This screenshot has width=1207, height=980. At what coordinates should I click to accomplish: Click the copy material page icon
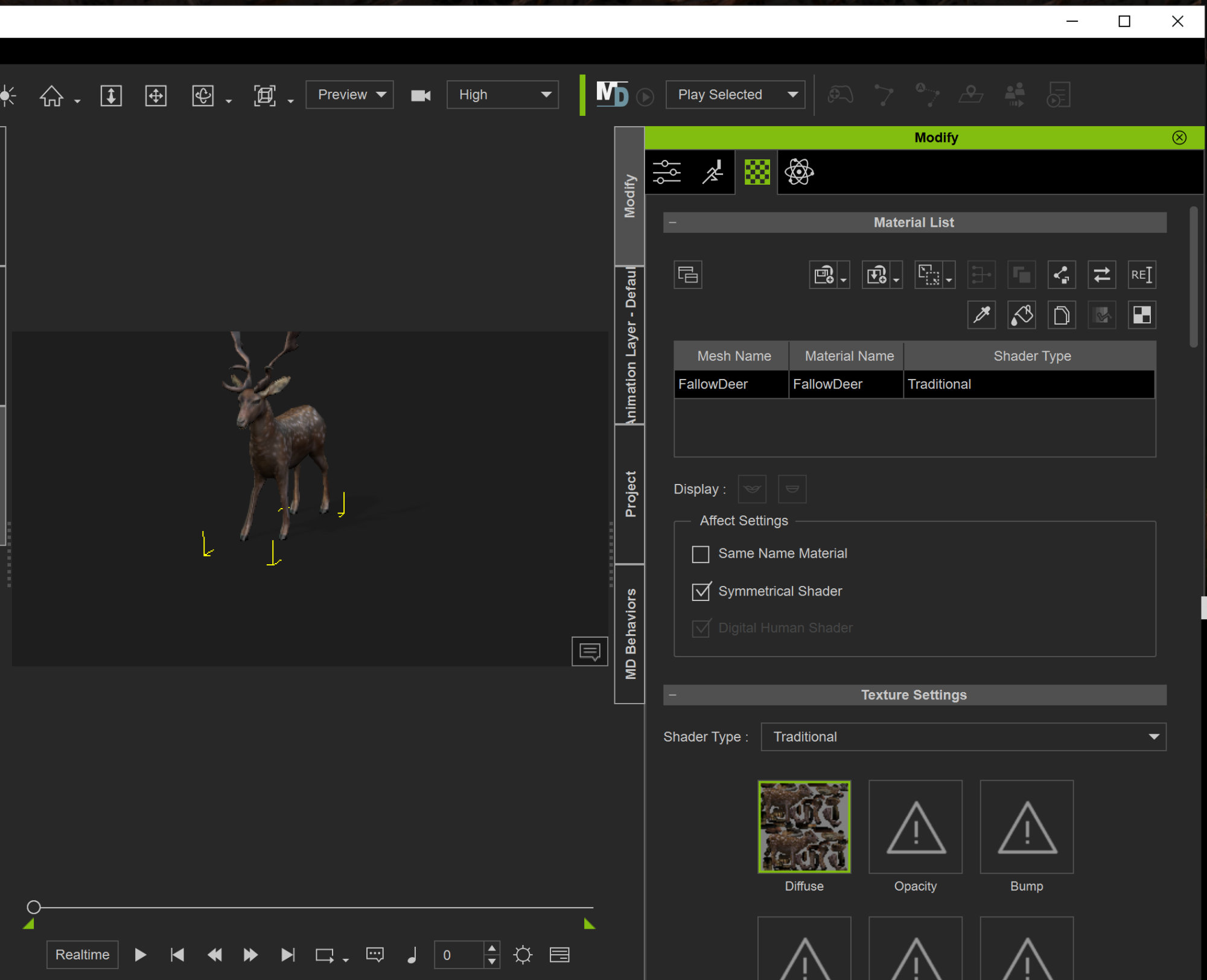coord(1062,315)
